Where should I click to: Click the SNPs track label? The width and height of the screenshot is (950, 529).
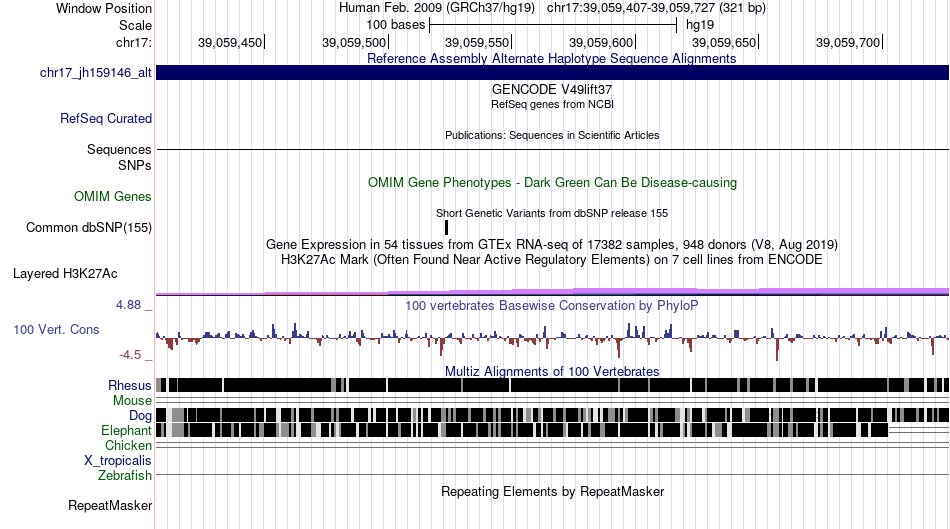tap(135, 165)
